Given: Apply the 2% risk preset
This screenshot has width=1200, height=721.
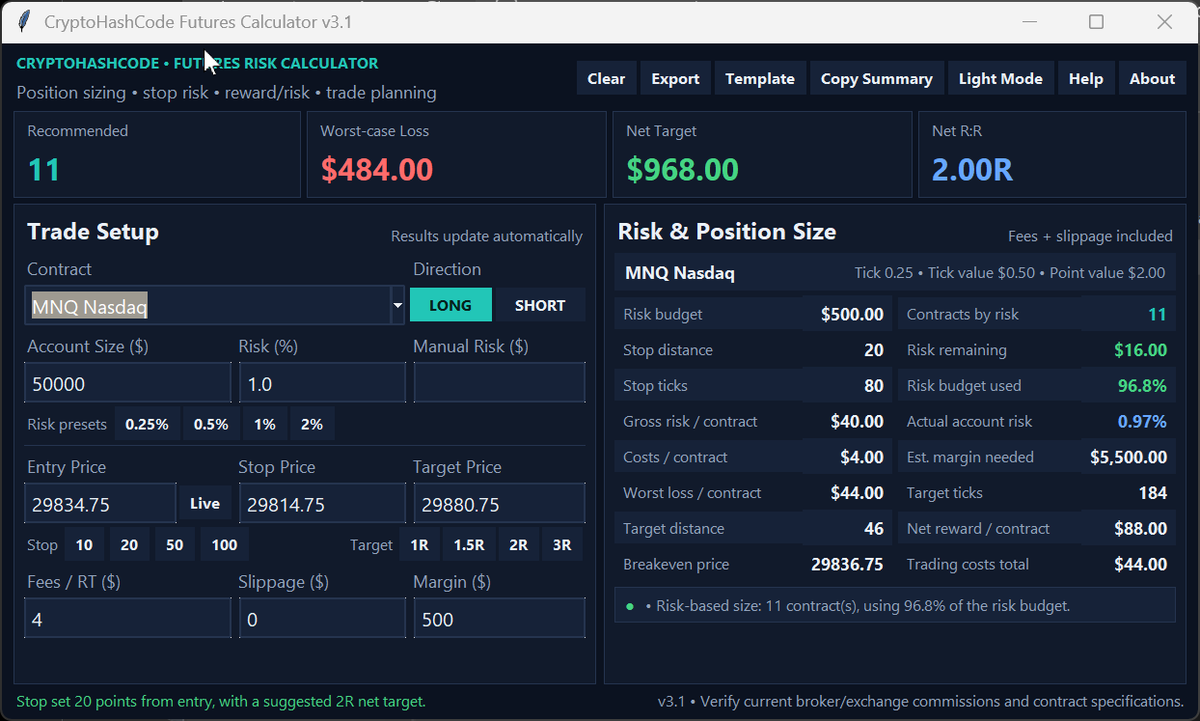Looking at the screenshot, I should [312, 424].
